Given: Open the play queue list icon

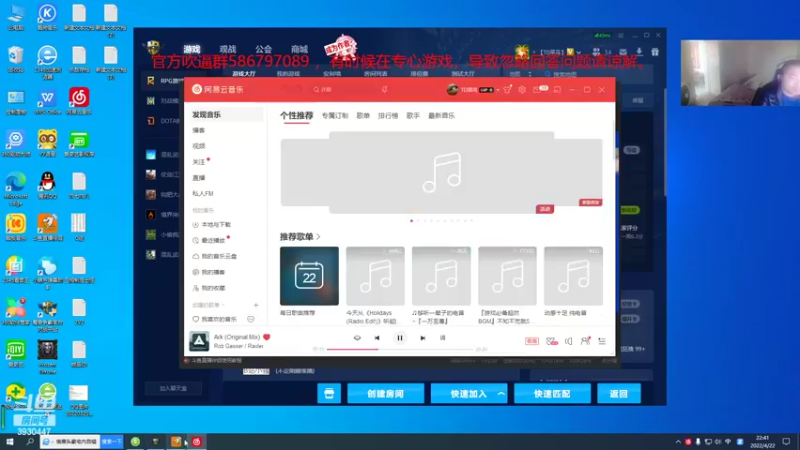Looking at the screenshot, I should (x=602, y=341).
